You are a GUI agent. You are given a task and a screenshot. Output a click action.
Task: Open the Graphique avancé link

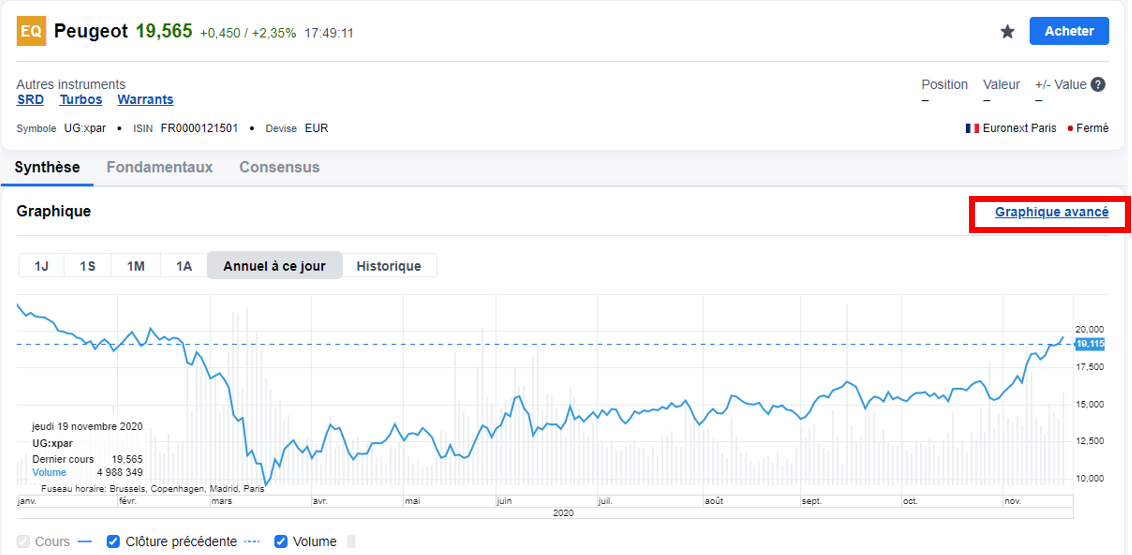point(1052,212)
